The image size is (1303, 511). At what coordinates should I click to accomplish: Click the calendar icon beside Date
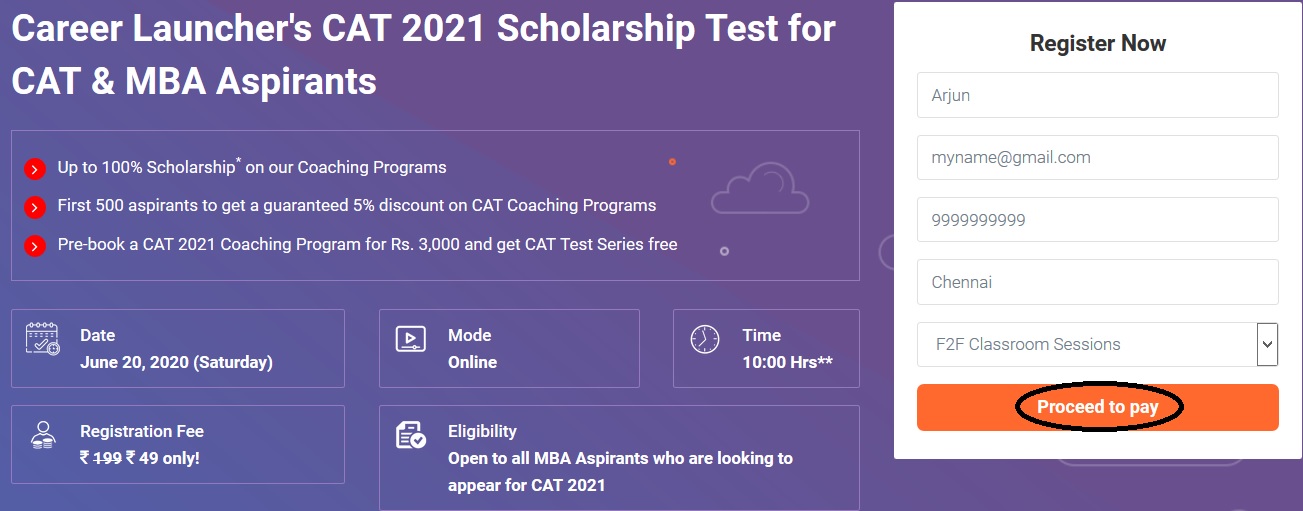tap(42, 339)
